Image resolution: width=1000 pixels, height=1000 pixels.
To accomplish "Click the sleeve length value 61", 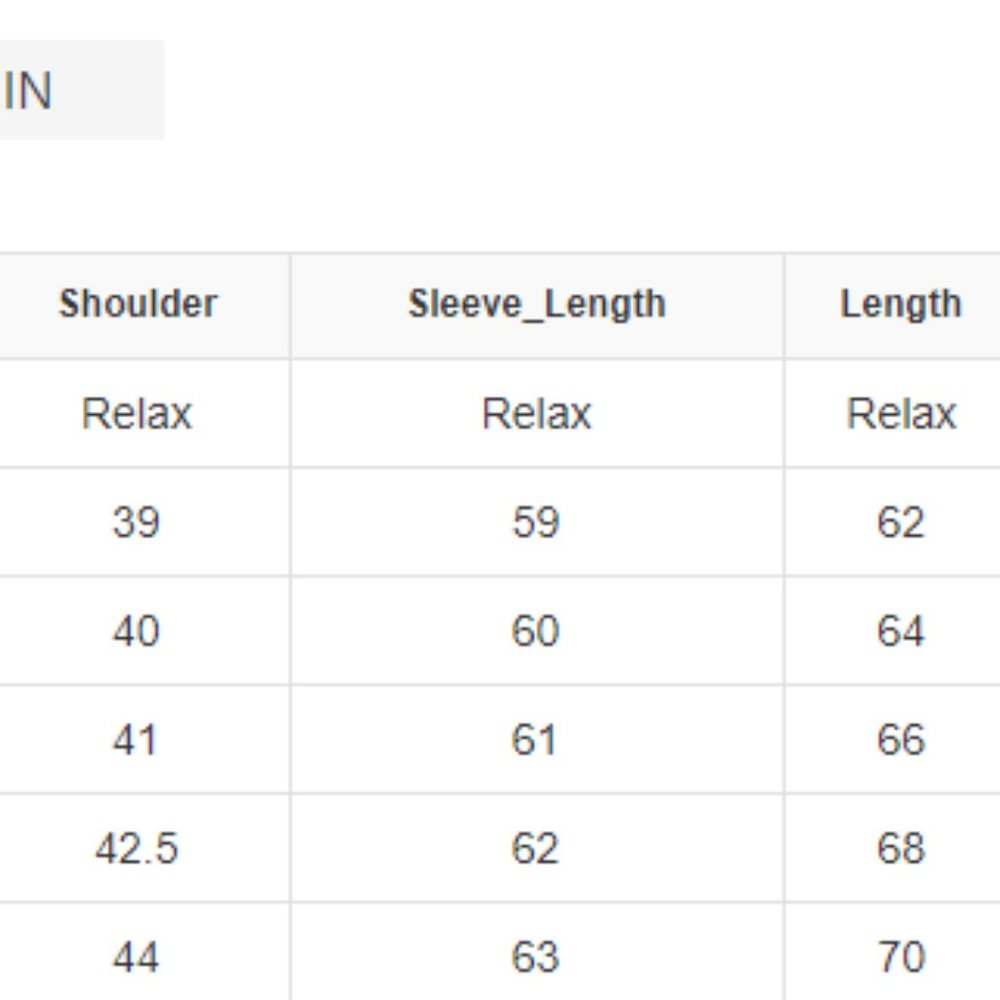I will click(536, 740).
